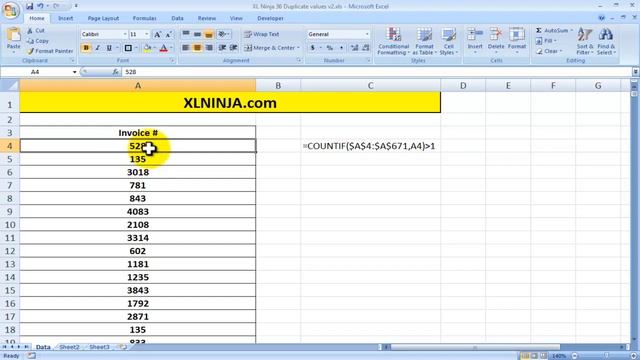Click the Increase Font Size icon
This screenshot has height=360, width=640.
click(157, 34)
